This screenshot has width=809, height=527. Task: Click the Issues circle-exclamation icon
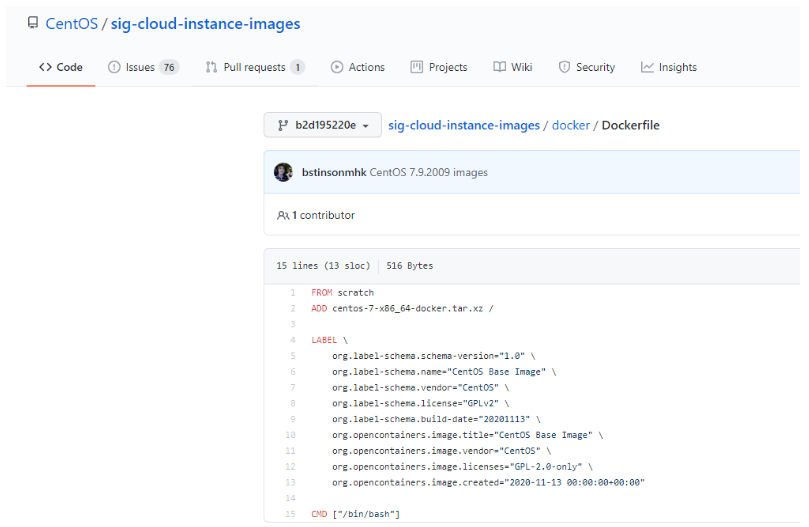[x=114, y=67]
